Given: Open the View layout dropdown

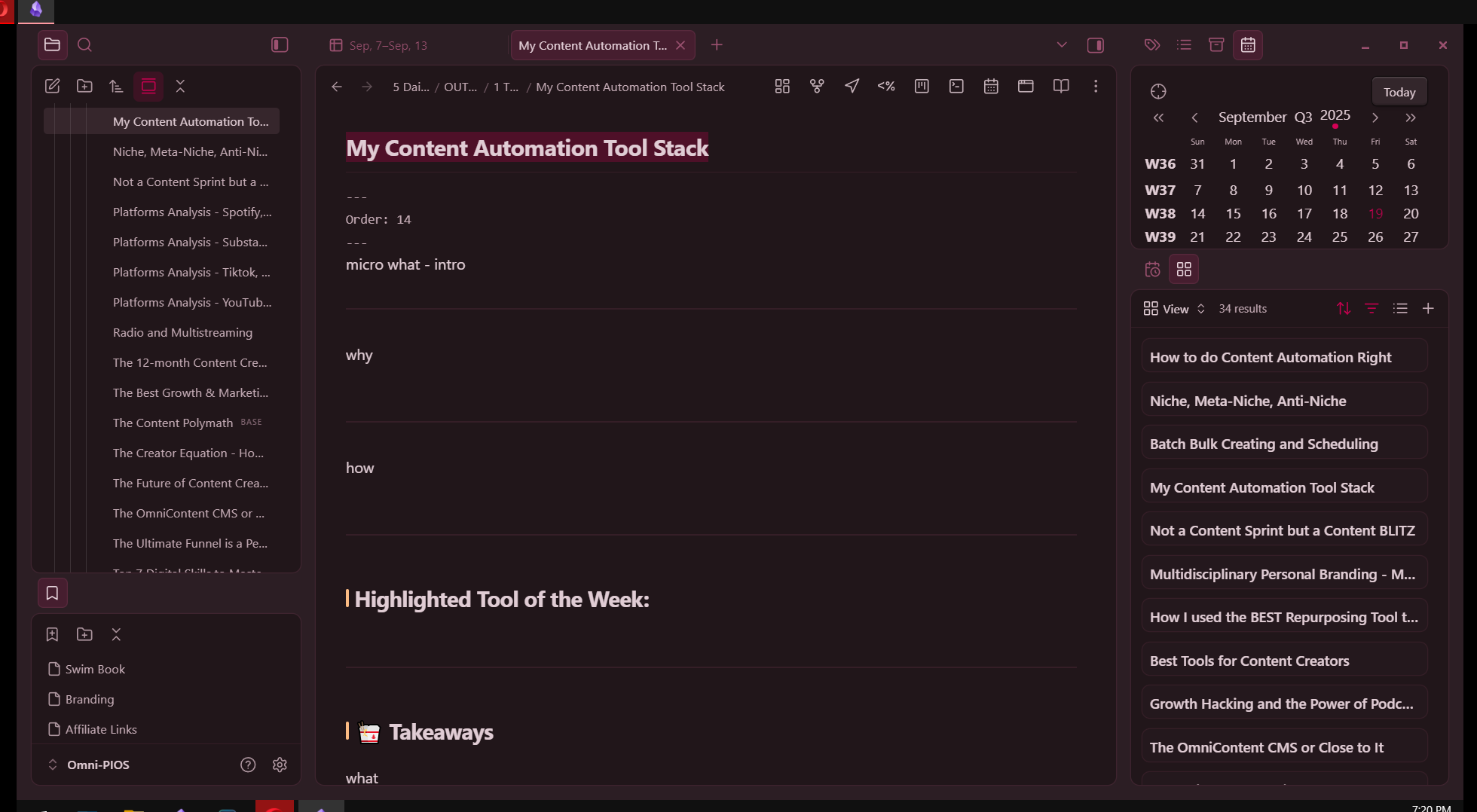Looking at the screenshot, I should click(1174, 309).
